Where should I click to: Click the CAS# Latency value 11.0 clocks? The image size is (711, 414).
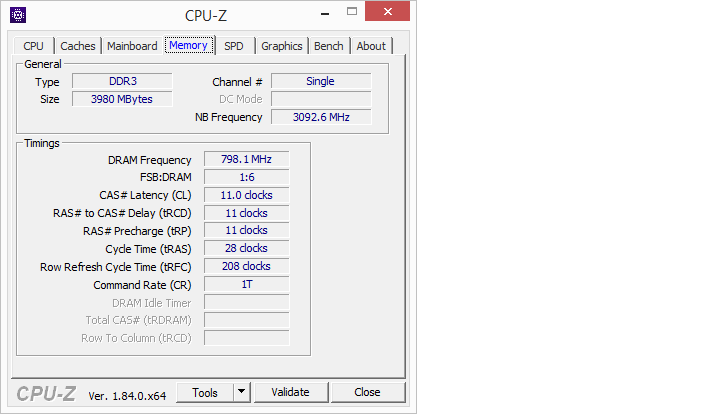247,195
